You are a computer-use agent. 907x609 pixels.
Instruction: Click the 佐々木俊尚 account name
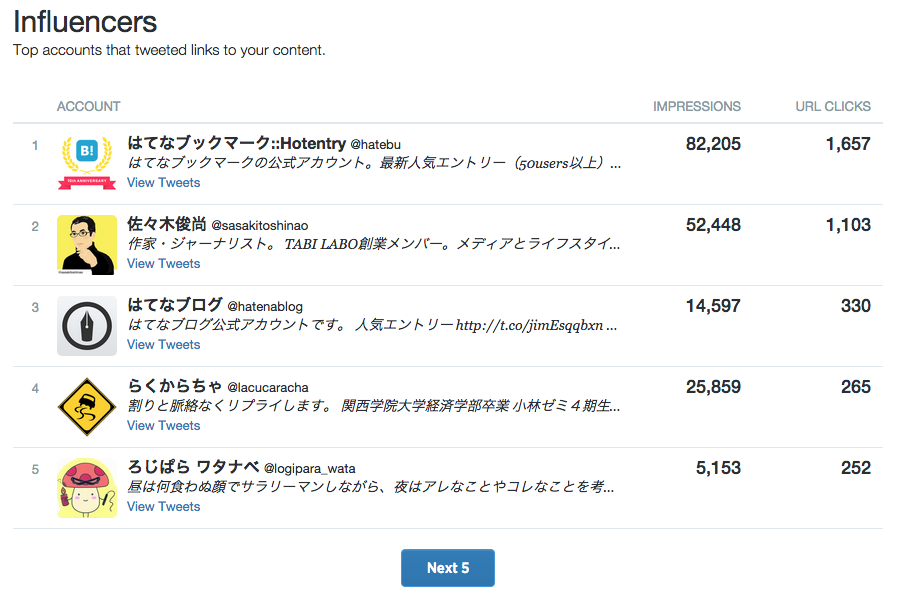point(167,225)
